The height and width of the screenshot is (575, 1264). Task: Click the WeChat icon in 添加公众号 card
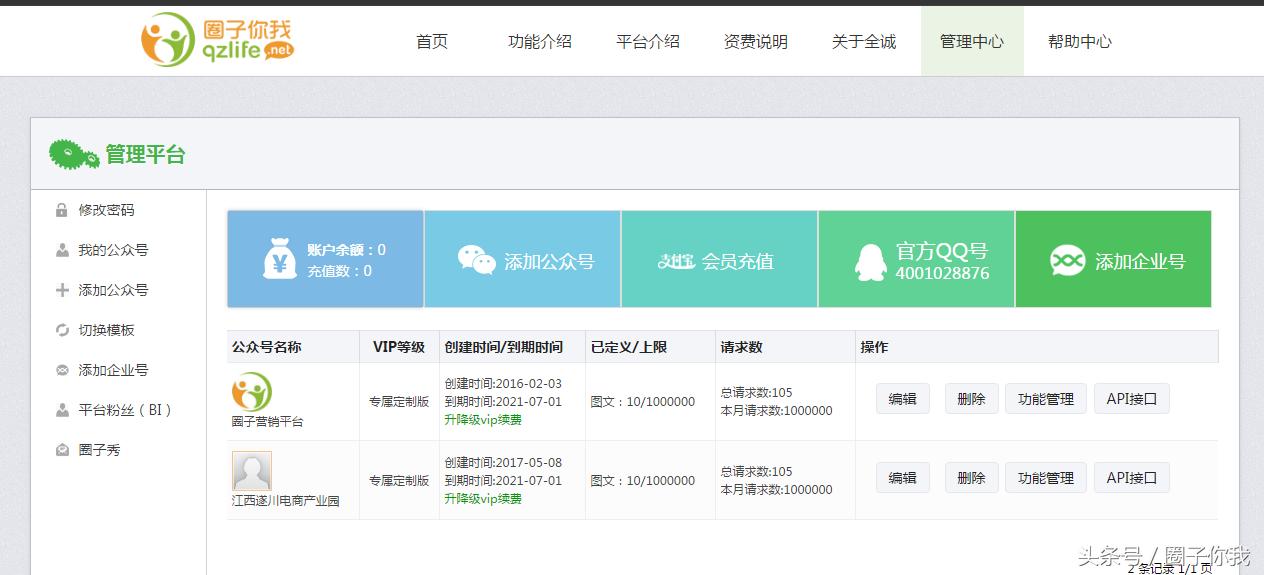point(477,260)
